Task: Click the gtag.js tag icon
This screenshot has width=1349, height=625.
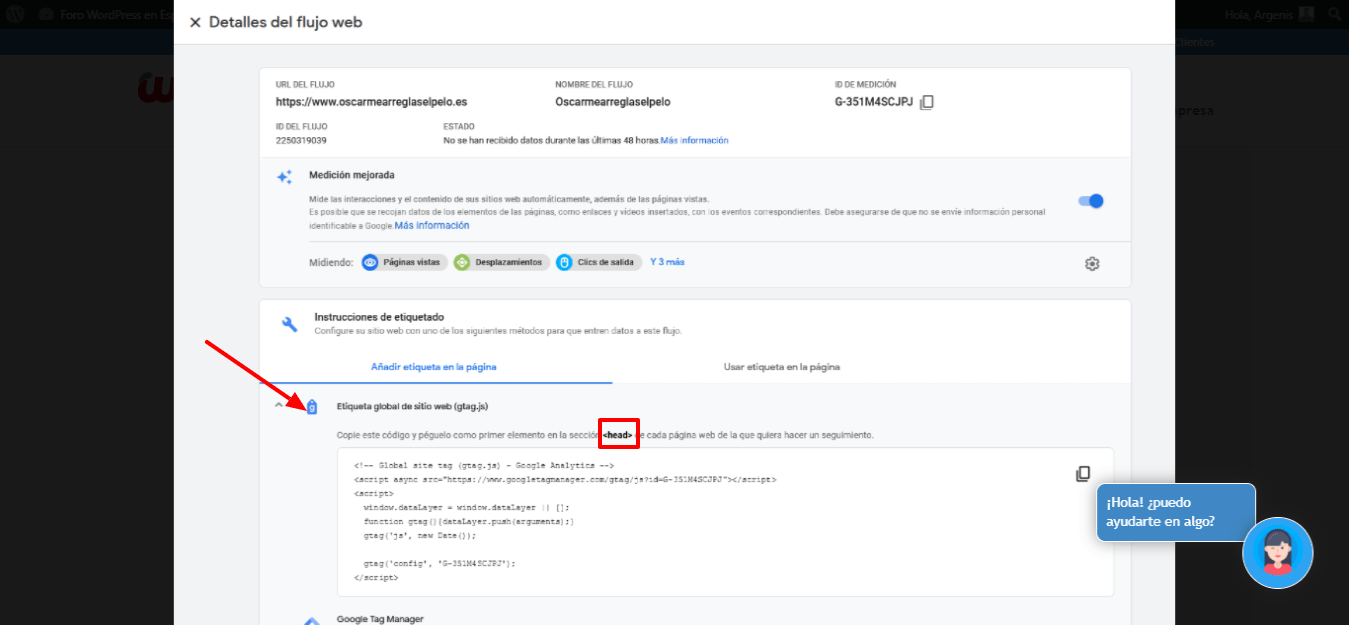Action: (x=311, y=406)
